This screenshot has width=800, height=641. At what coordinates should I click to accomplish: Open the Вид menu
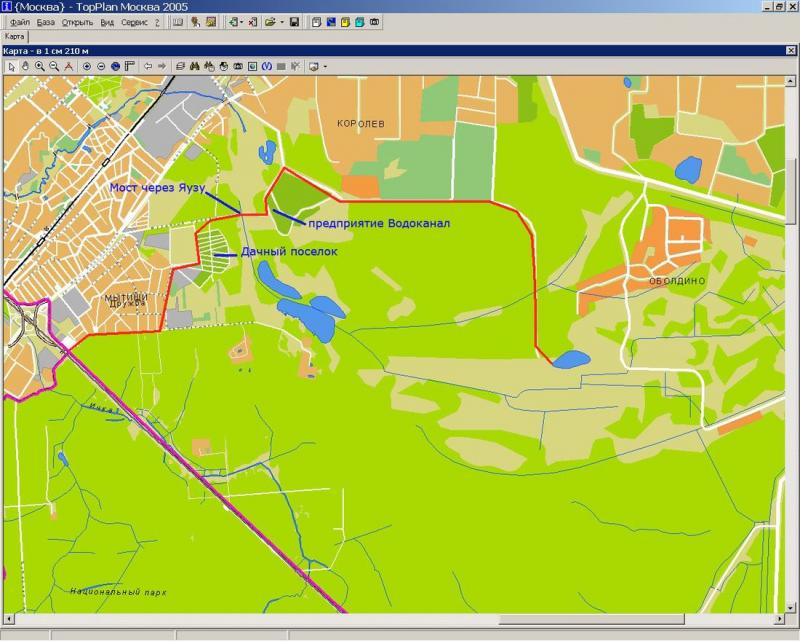tap(107, 22)
